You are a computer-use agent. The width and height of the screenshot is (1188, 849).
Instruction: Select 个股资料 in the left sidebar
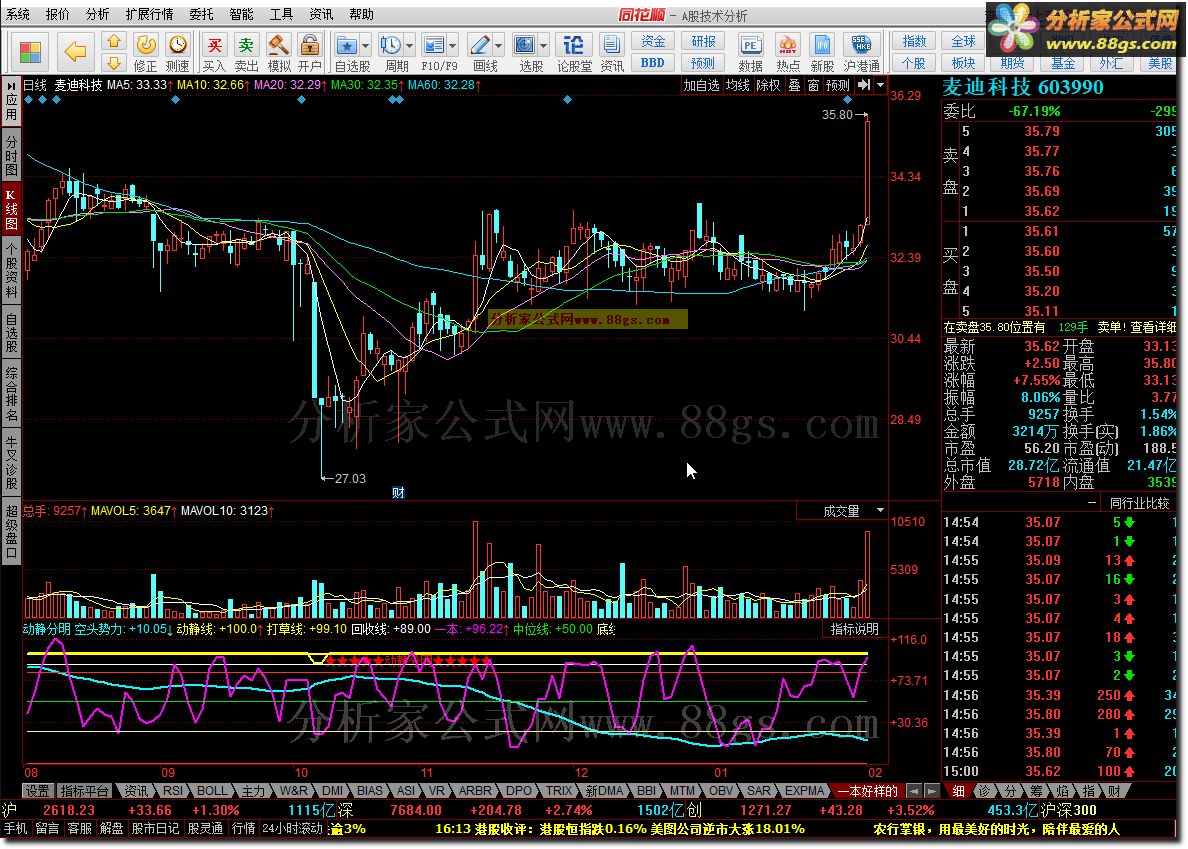(11, 270)
